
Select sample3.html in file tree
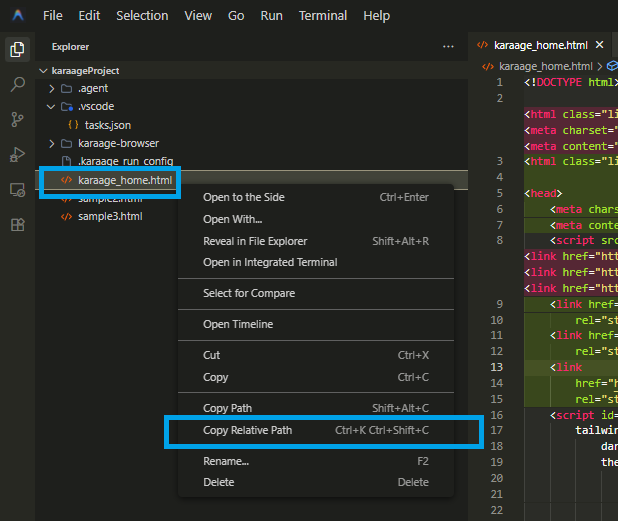click(112, 216)
